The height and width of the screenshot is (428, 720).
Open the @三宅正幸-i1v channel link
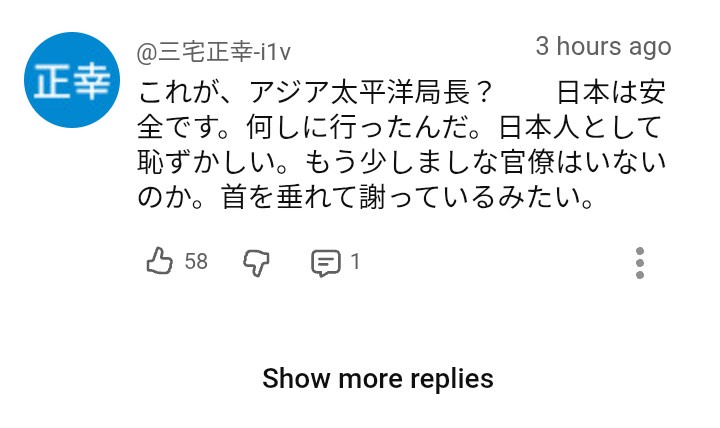pos(214,53)
